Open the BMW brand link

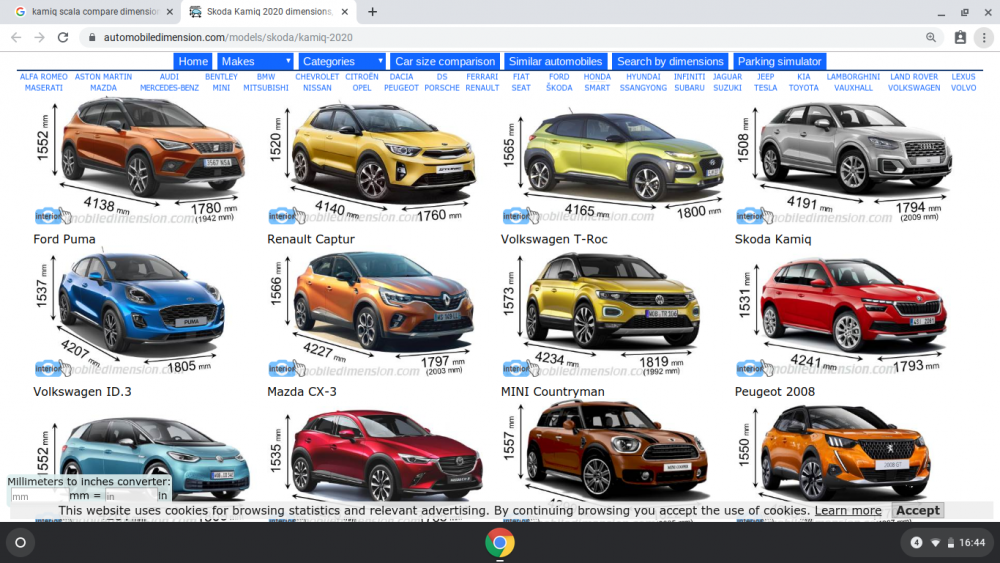(x=266, y=77)
